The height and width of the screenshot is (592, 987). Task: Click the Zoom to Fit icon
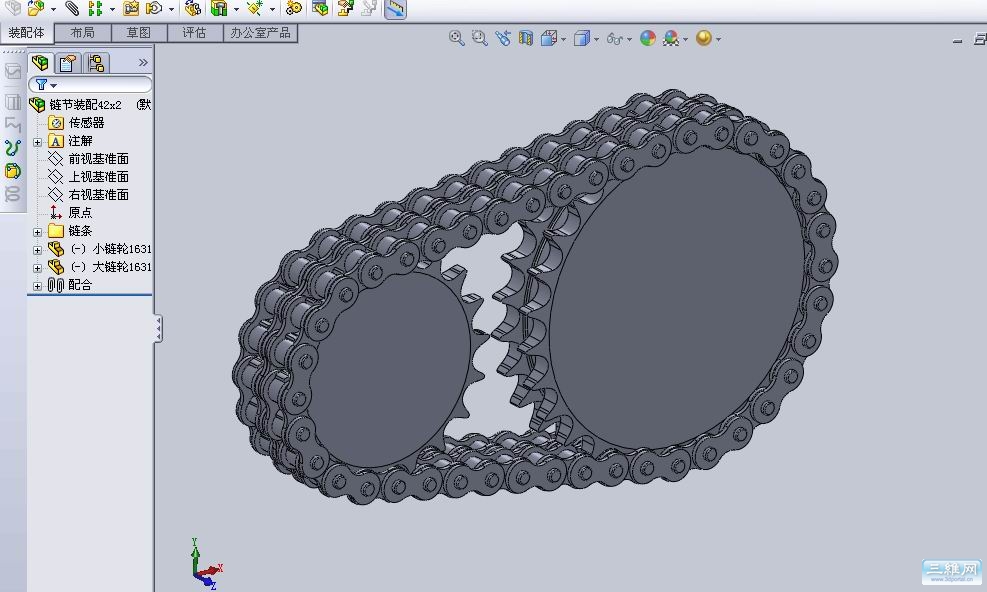coord(456,38)
